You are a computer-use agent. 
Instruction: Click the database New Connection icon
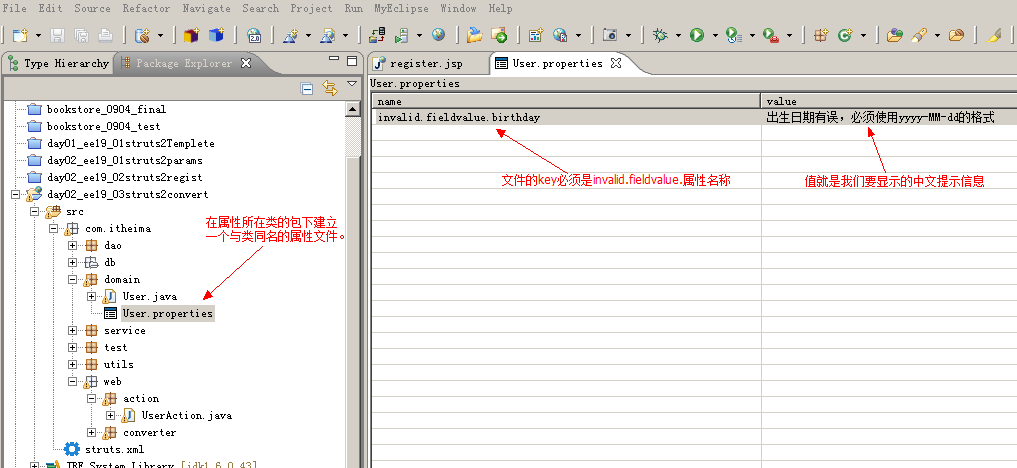tap(142, 35)
